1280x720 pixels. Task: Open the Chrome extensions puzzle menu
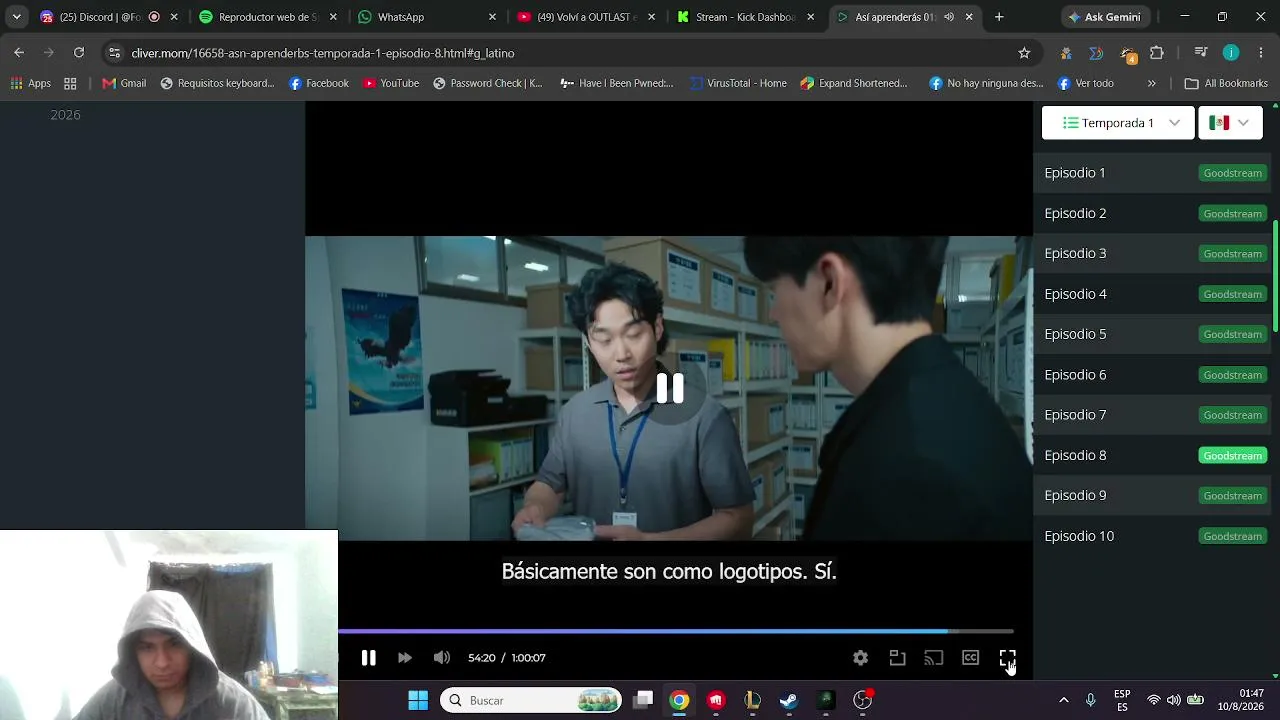[x=1157, y=53]
